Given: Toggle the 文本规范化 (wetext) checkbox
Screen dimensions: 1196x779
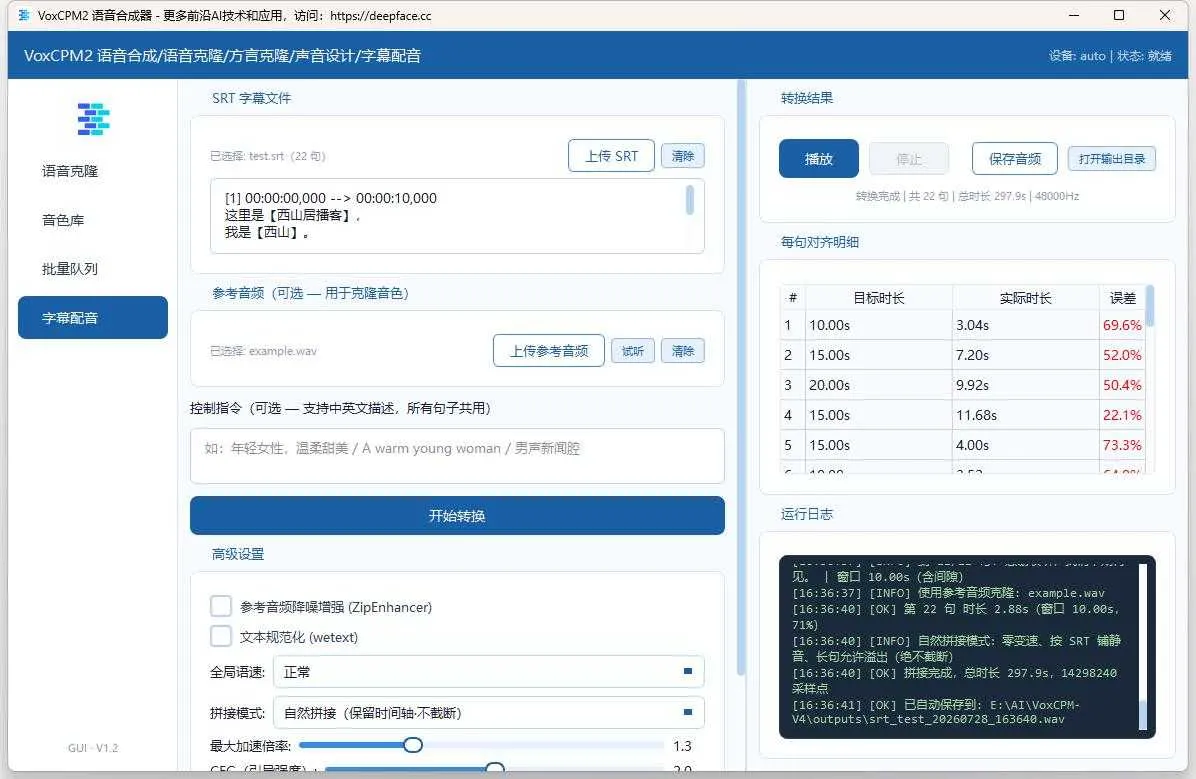Looking at the screenshot, I should coord(220,636).
